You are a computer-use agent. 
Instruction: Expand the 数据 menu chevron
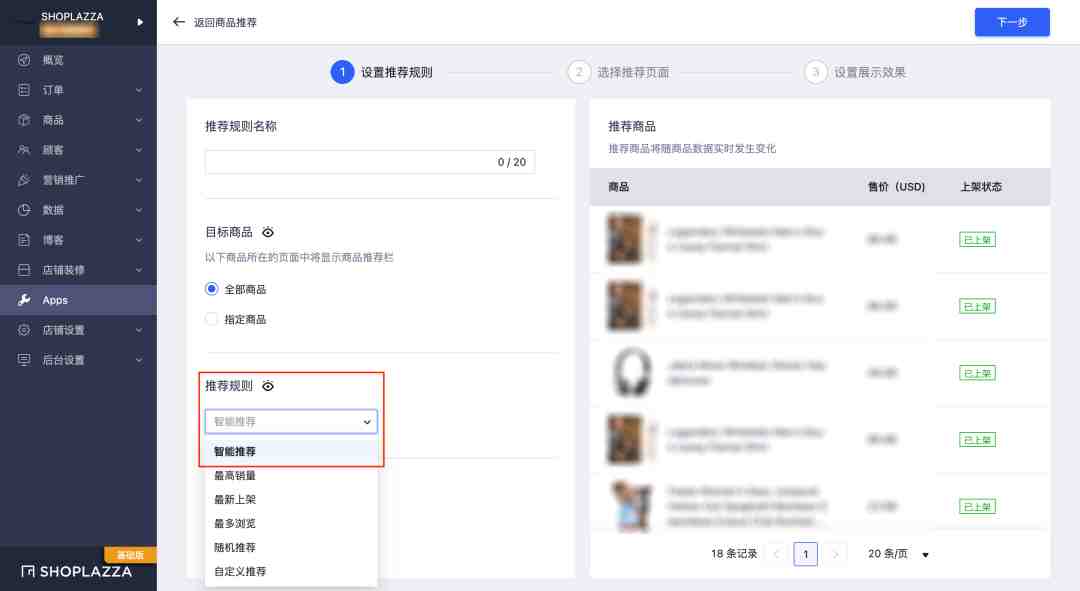coord(139,210)
